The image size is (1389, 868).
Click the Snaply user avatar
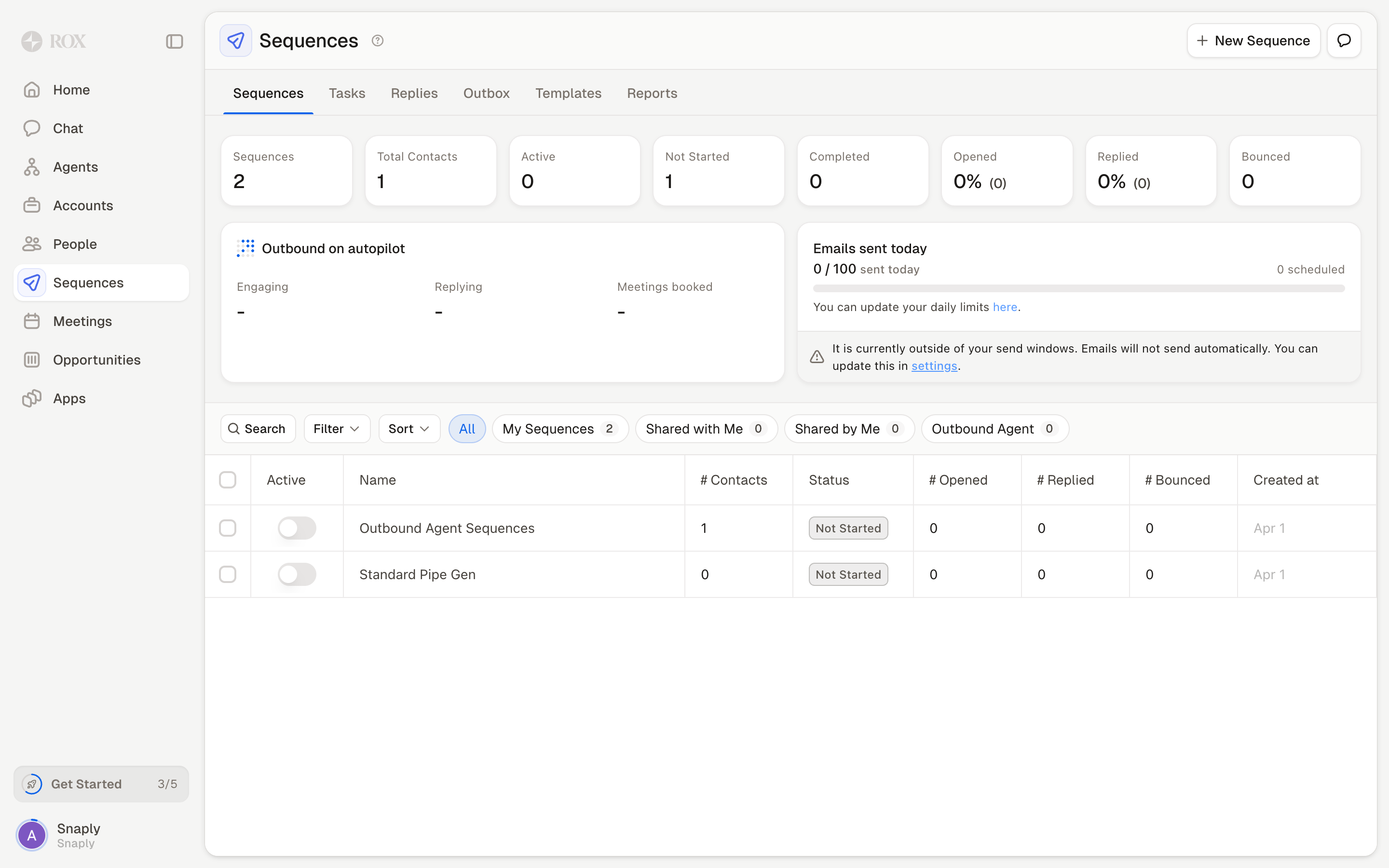32,835
